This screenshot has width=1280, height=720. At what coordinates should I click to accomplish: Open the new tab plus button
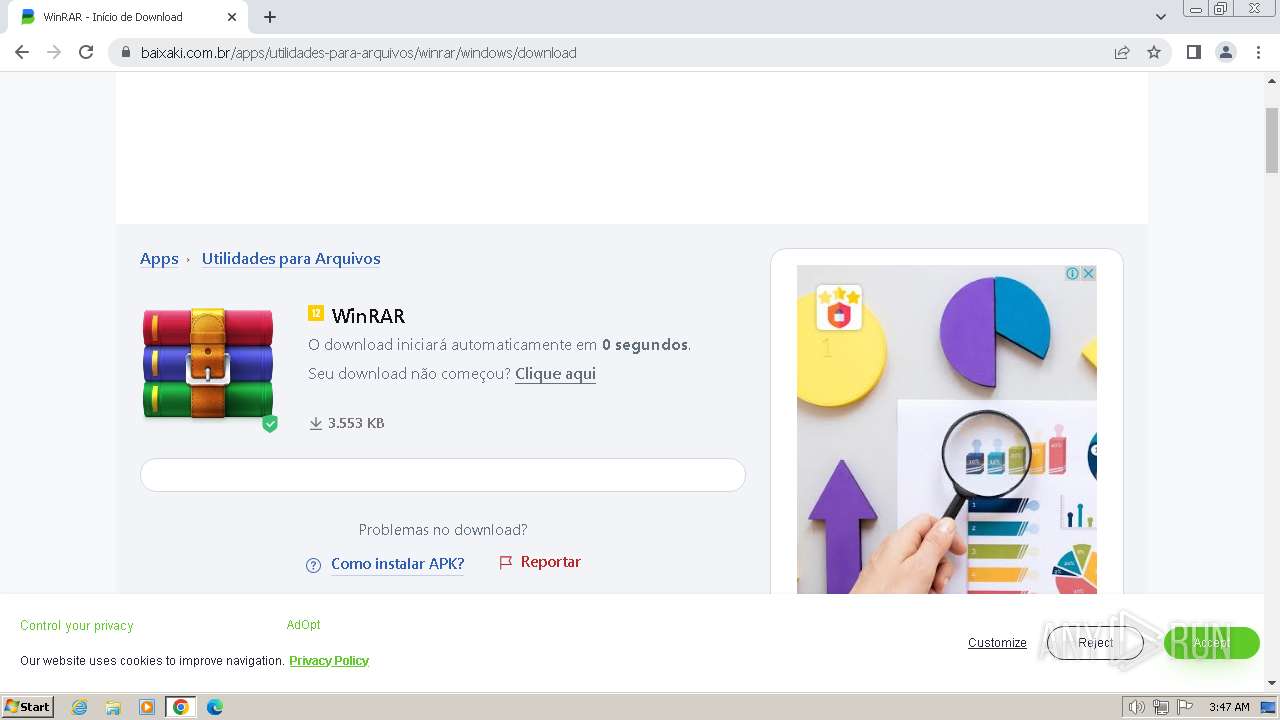point(270,17)
